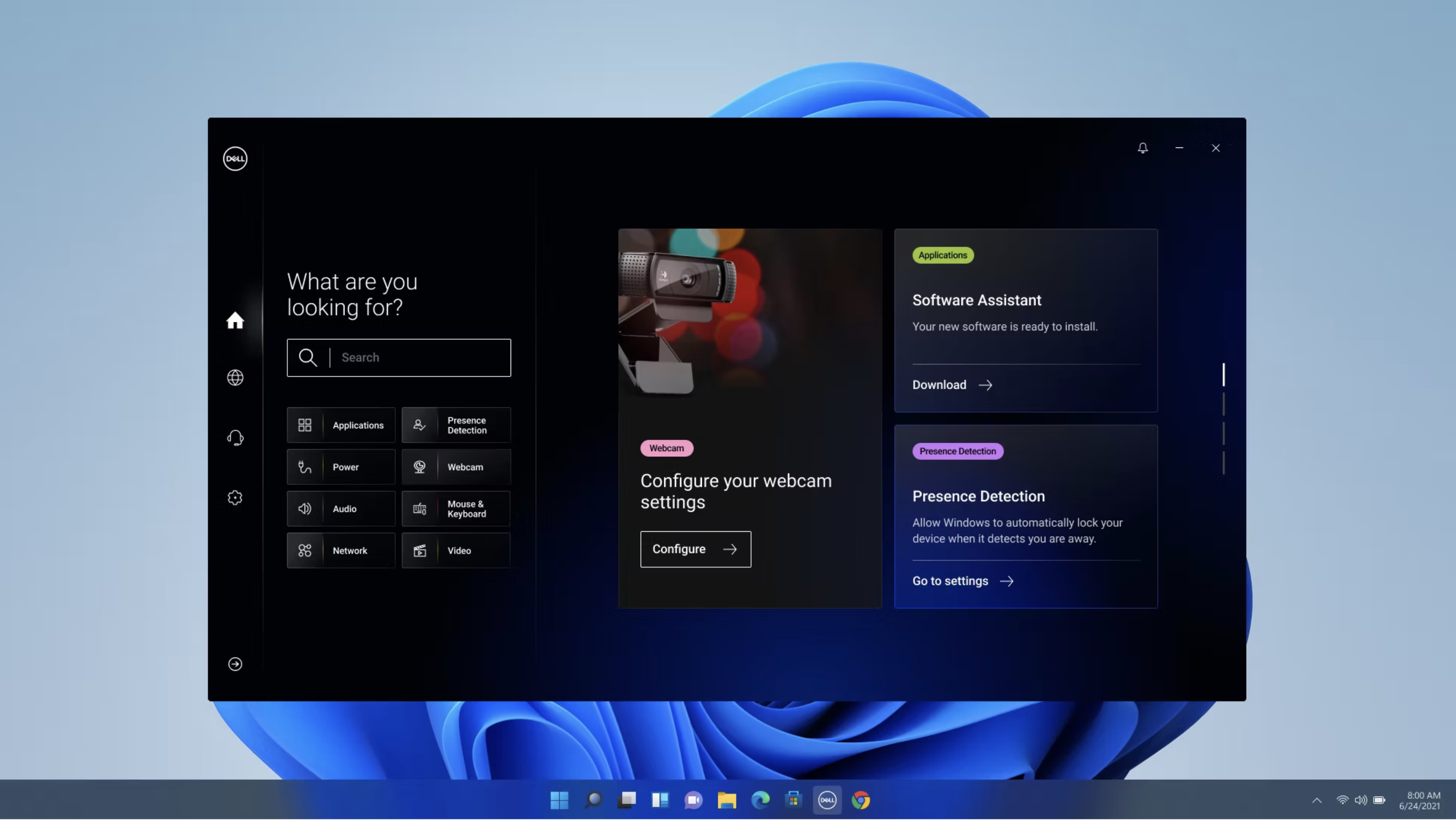This screenshot has width=1456, height=820.
Task: Select the Webcam category tile
Action: (x=456, y=467)
